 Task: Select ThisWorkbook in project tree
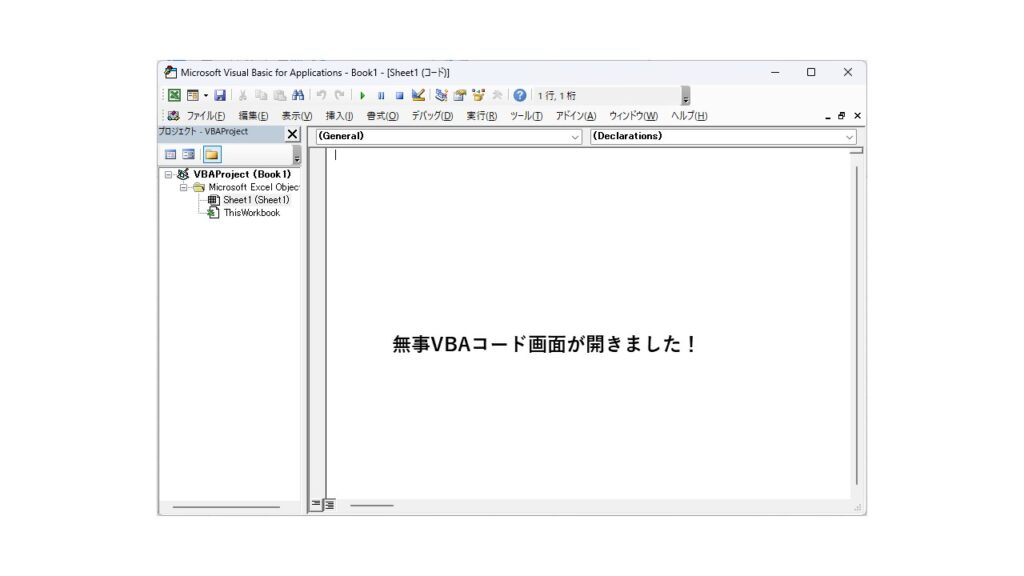tap(251, 213)
